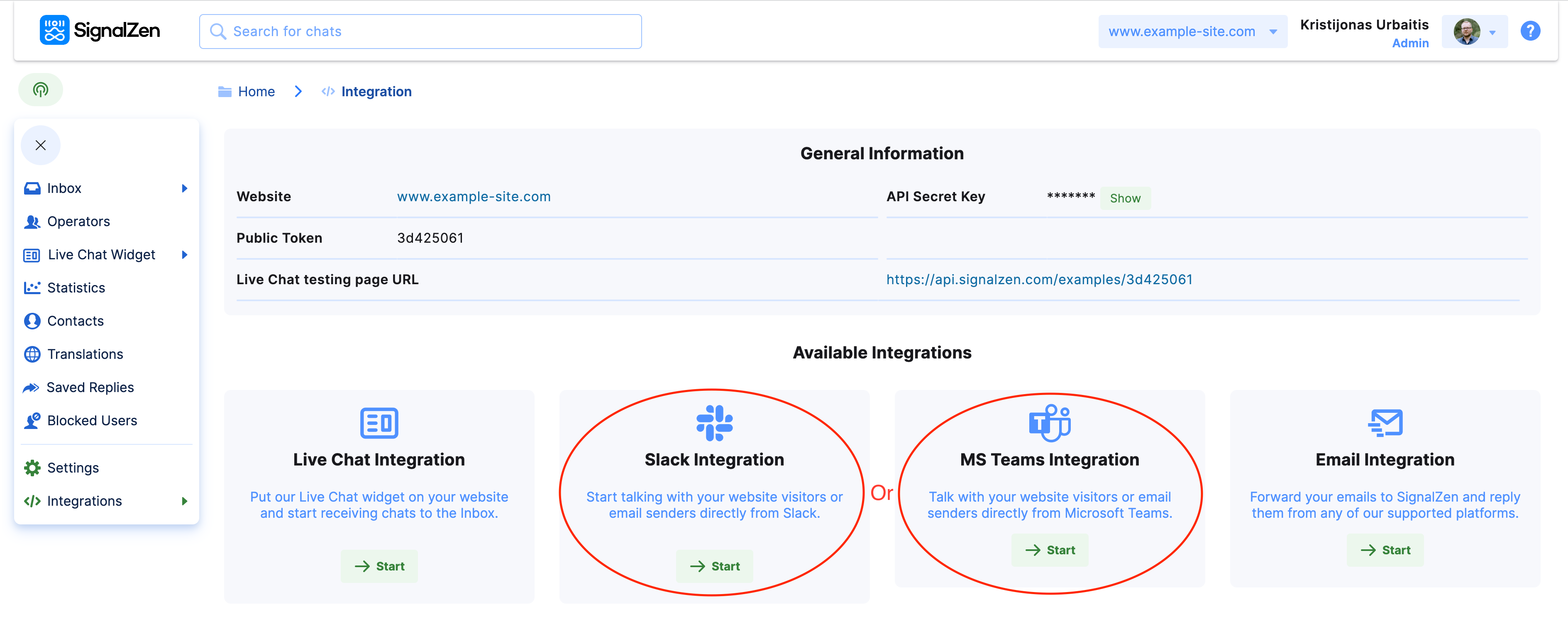Click the user profile avatar

(1466, 32)
